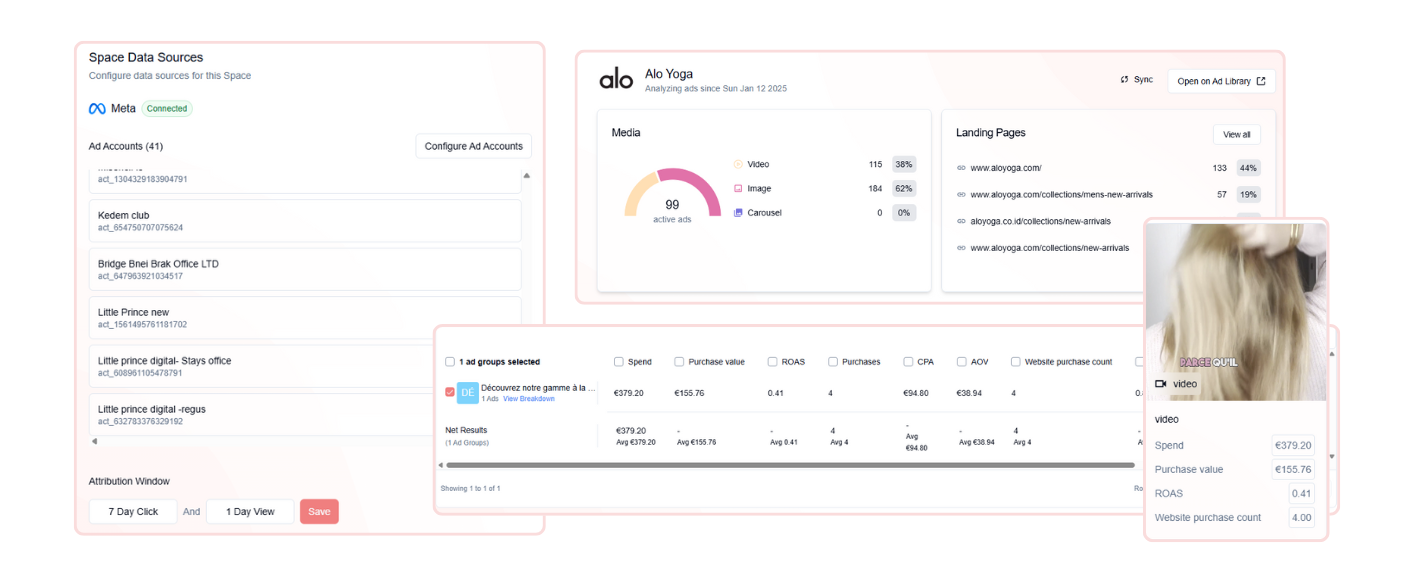Screen dimensions: 1414x583
Task: Click the 38% Video share badge
Action: 904,164
